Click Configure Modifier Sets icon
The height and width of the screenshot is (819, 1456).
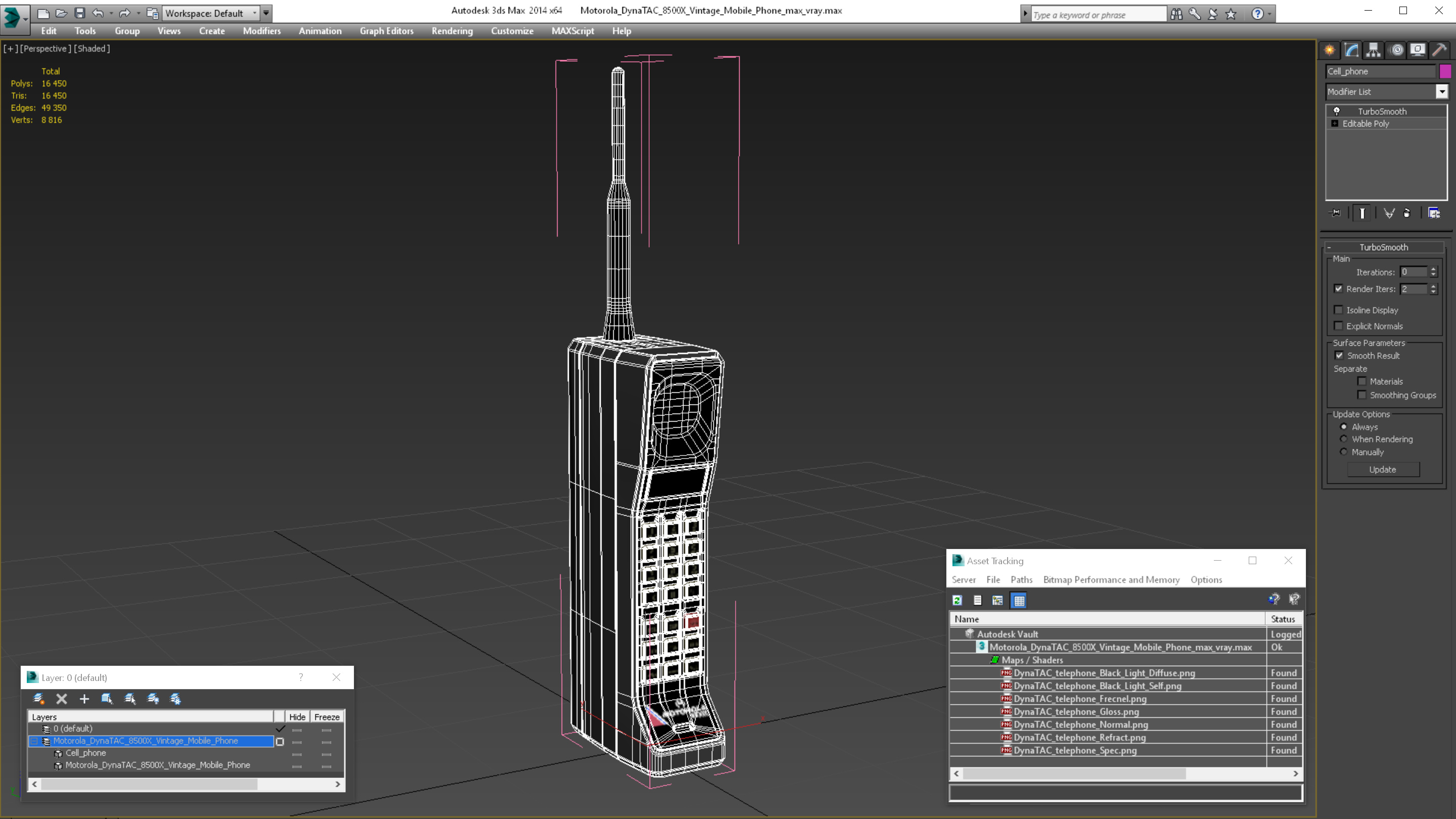point(1434,213)
